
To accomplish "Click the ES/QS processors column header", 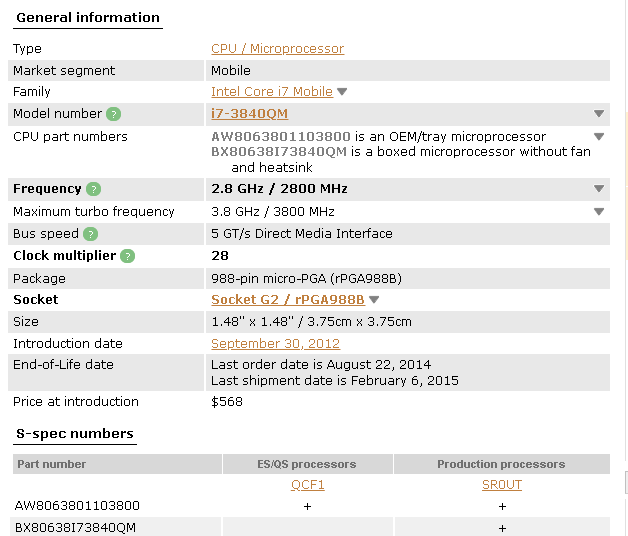I will (x=308, y=464).
